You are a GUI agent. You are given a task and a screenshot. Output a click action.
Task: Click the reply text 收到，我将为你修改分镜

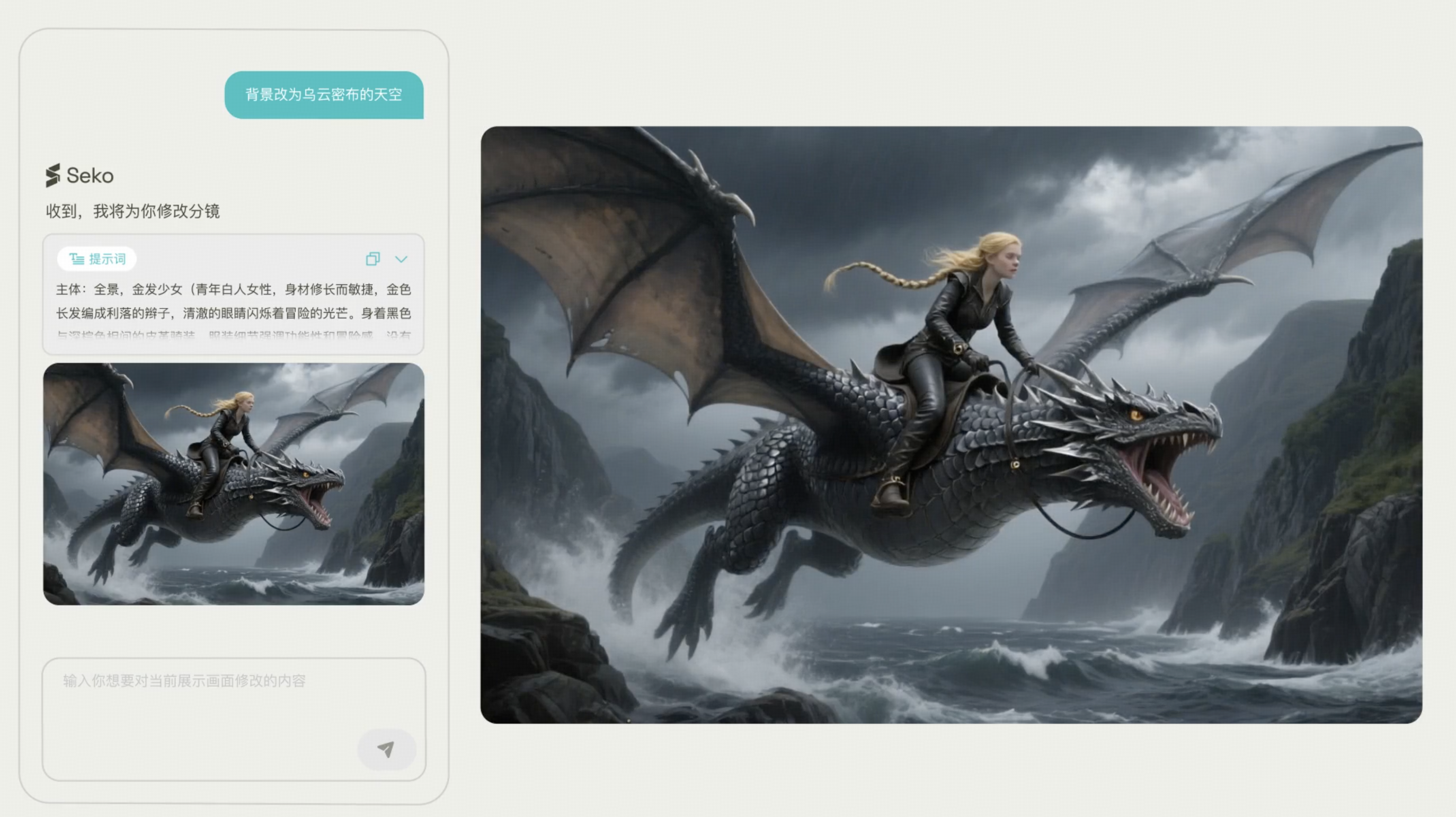pyautogui.click(x=132, y=211)
